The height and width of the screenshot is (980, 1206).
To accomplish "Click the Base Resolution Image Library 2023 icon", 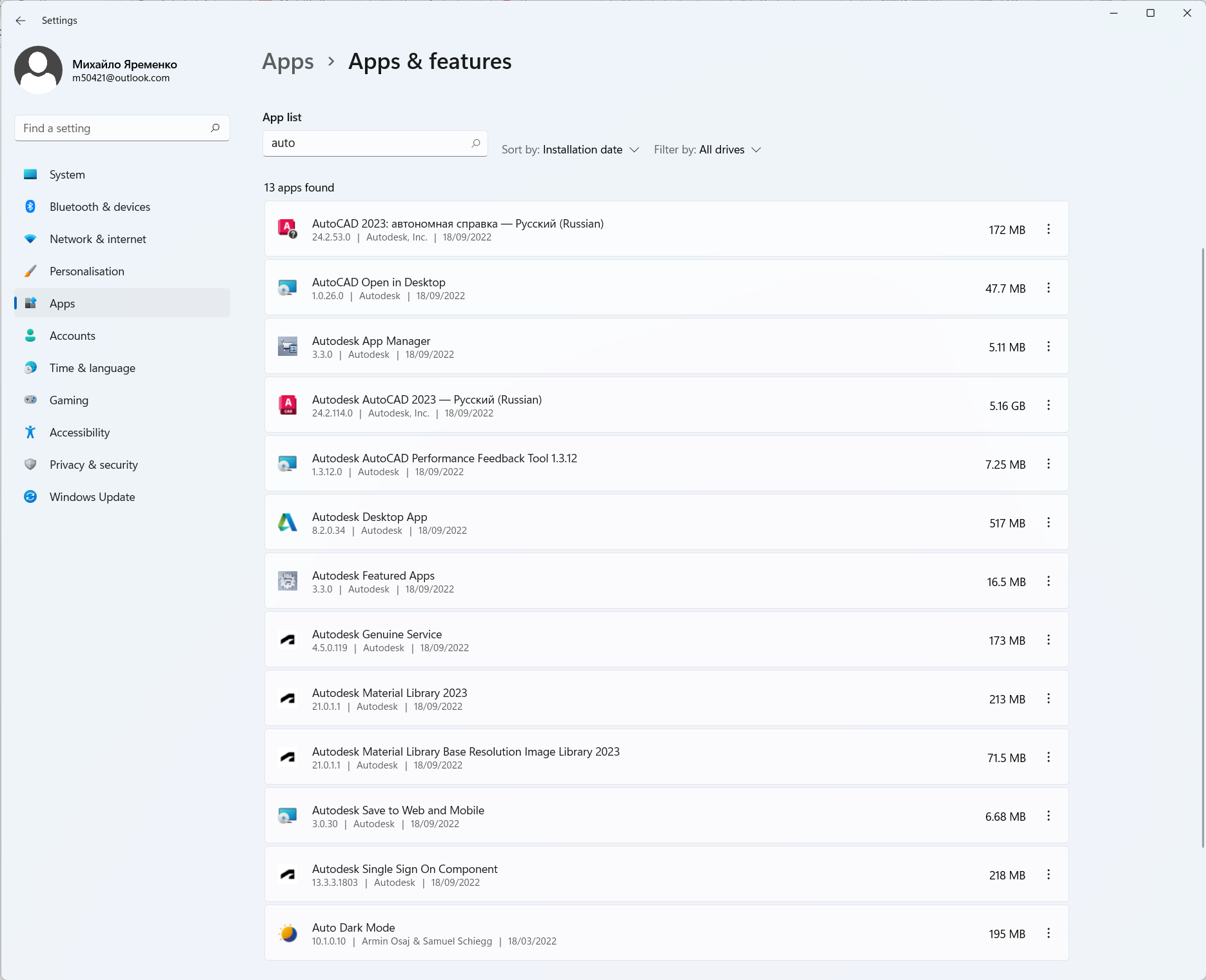I will (x=288, y=757).
